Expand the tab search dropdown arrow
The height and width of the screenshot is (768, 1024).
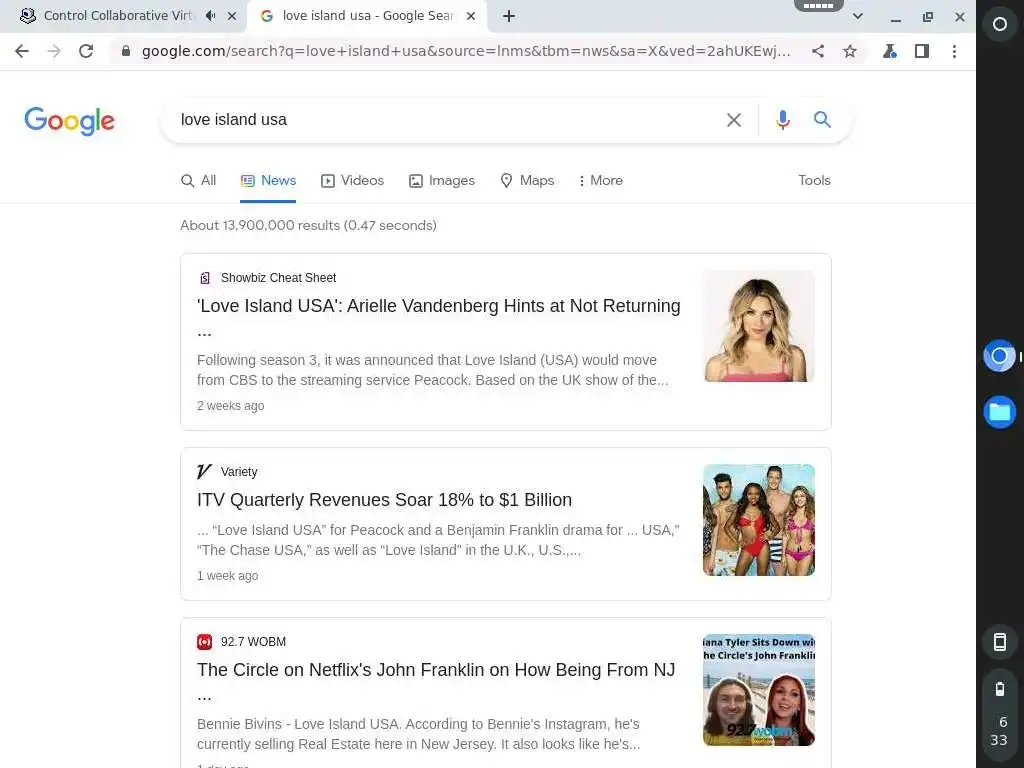(857, 16)
